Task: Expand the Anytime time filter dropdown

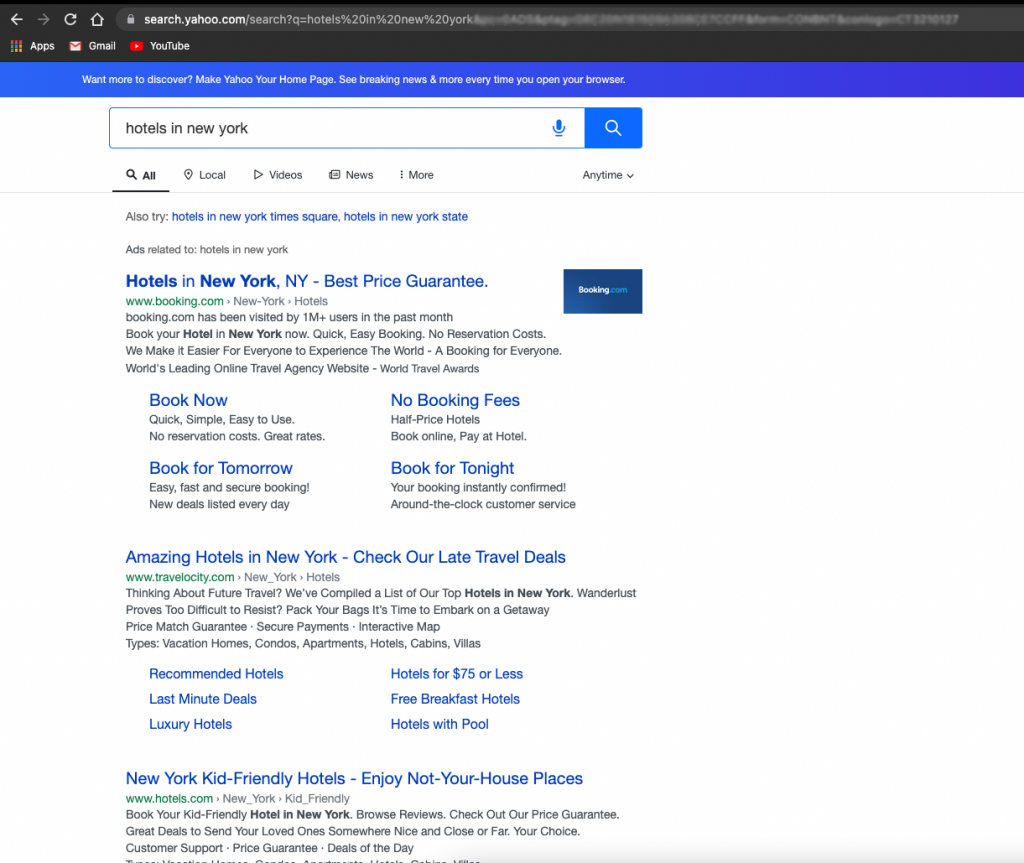Action: (608, 175)
